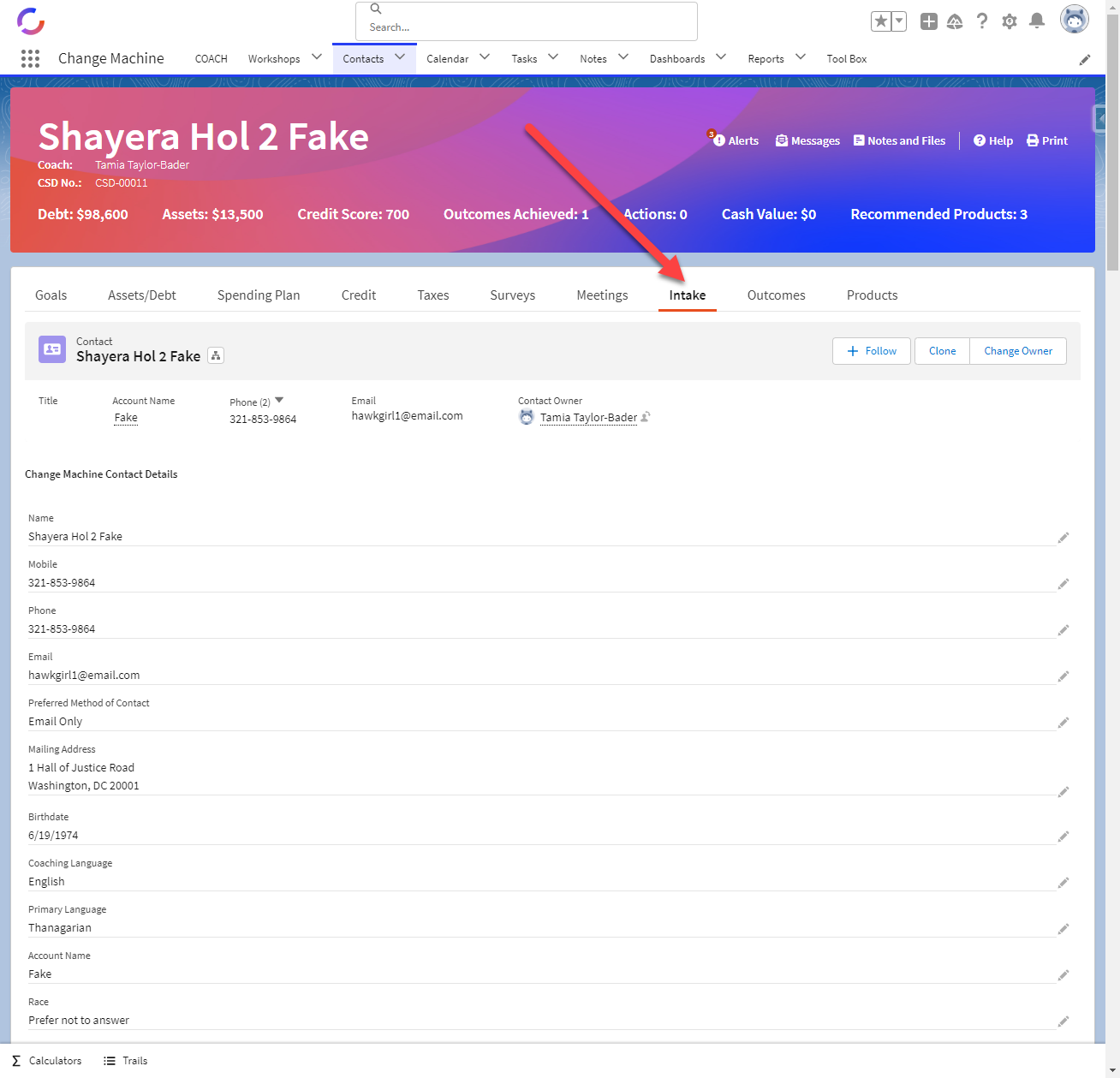The height and width of the screenshot is (1078, 1120).
Task: Open the user profile avatar
Action: tap(1075, 19)
